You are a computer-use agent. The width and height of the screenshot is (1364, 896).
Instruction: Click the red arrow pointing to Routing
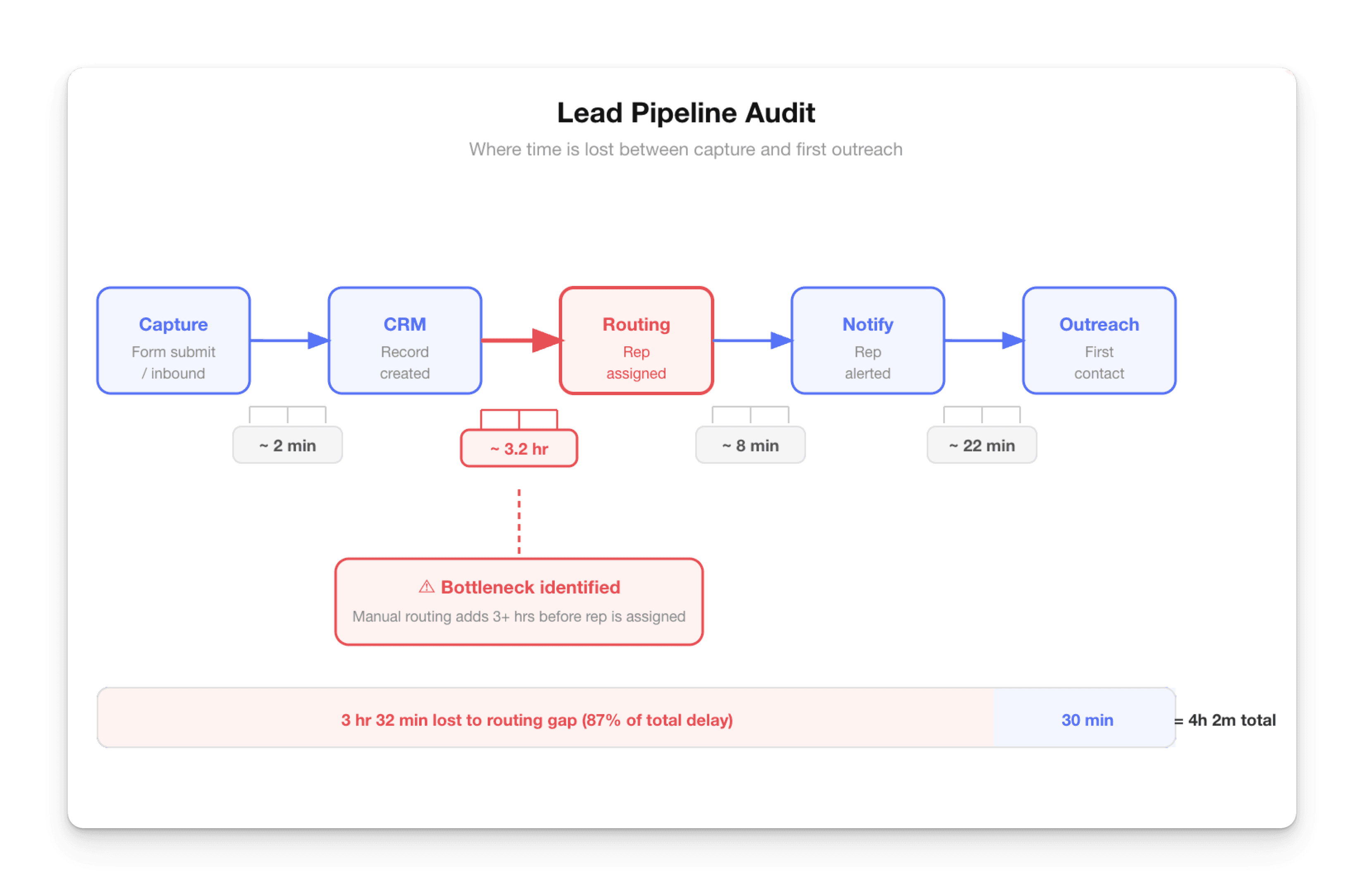tap(520, 340)
